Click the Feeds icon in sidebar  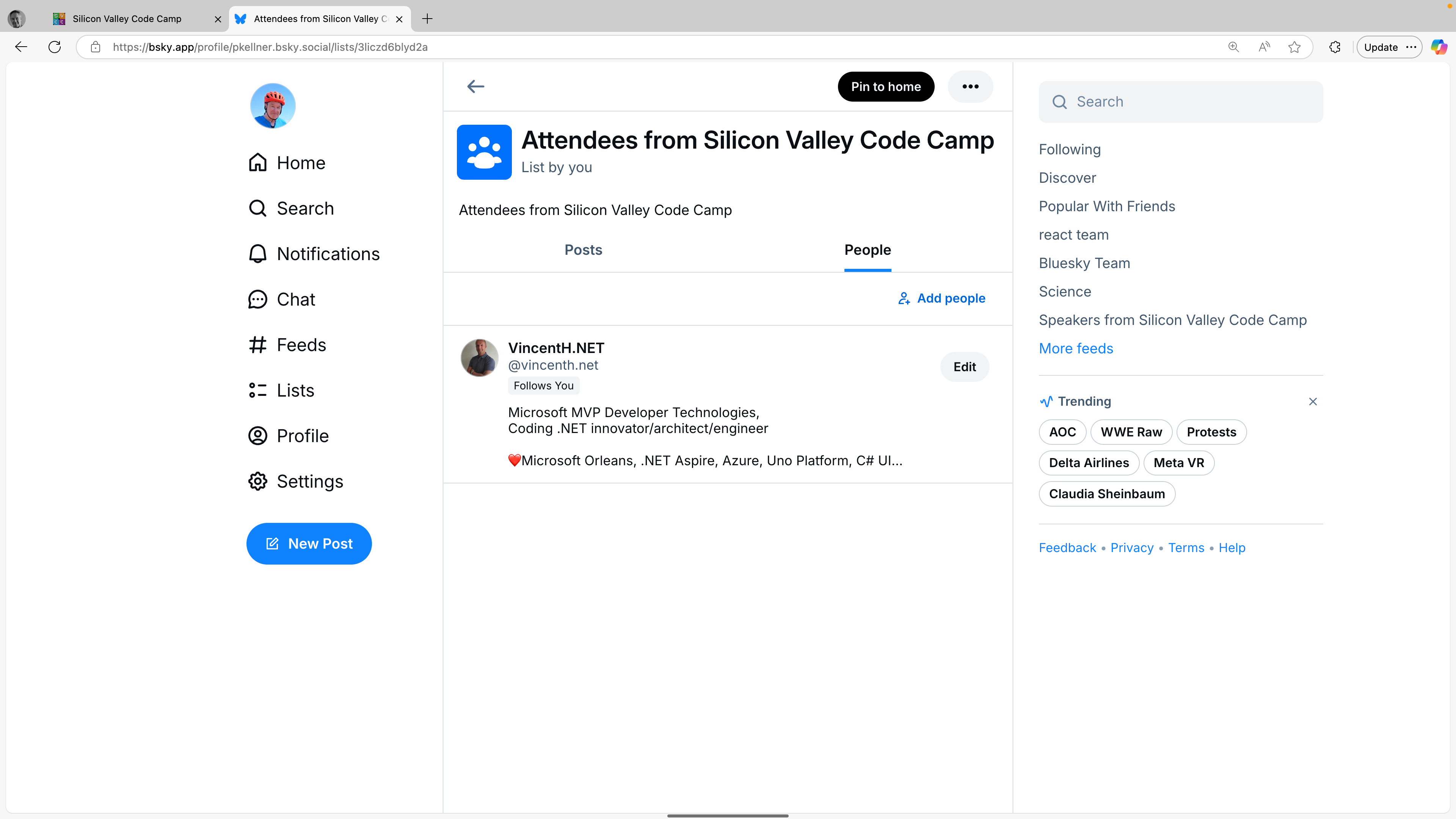[x=258, y=344]
